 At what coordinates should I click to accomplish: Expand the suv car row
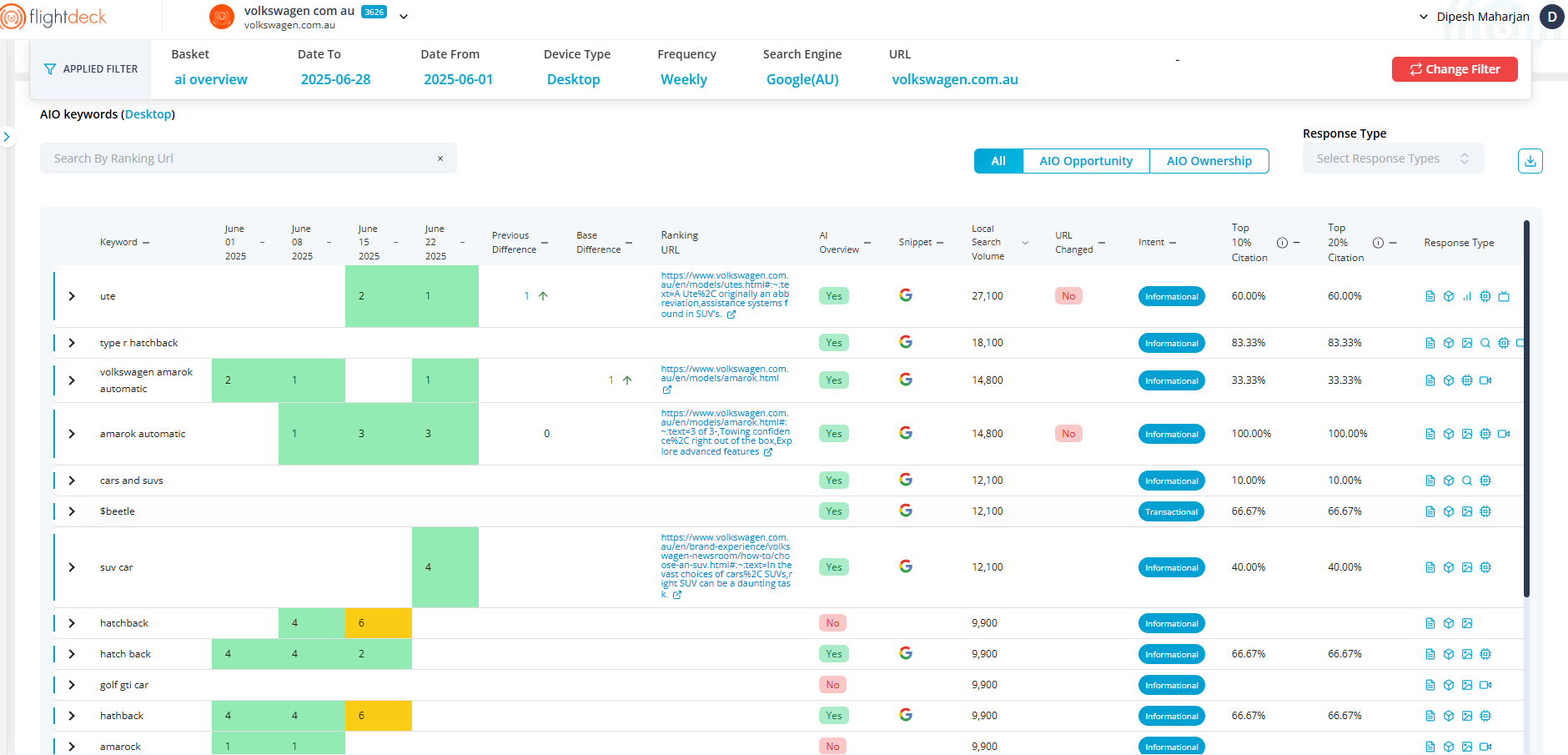[72, 567]
